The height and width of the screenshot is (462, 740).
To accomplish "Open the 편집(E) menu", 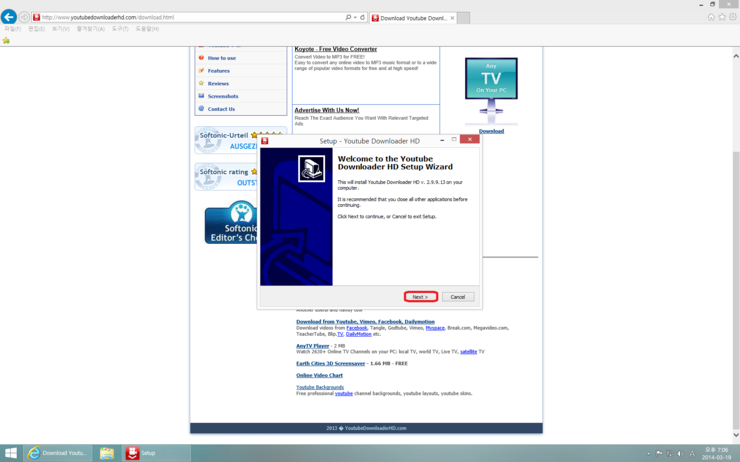I will pyautogui.click(x=36, y=29).
